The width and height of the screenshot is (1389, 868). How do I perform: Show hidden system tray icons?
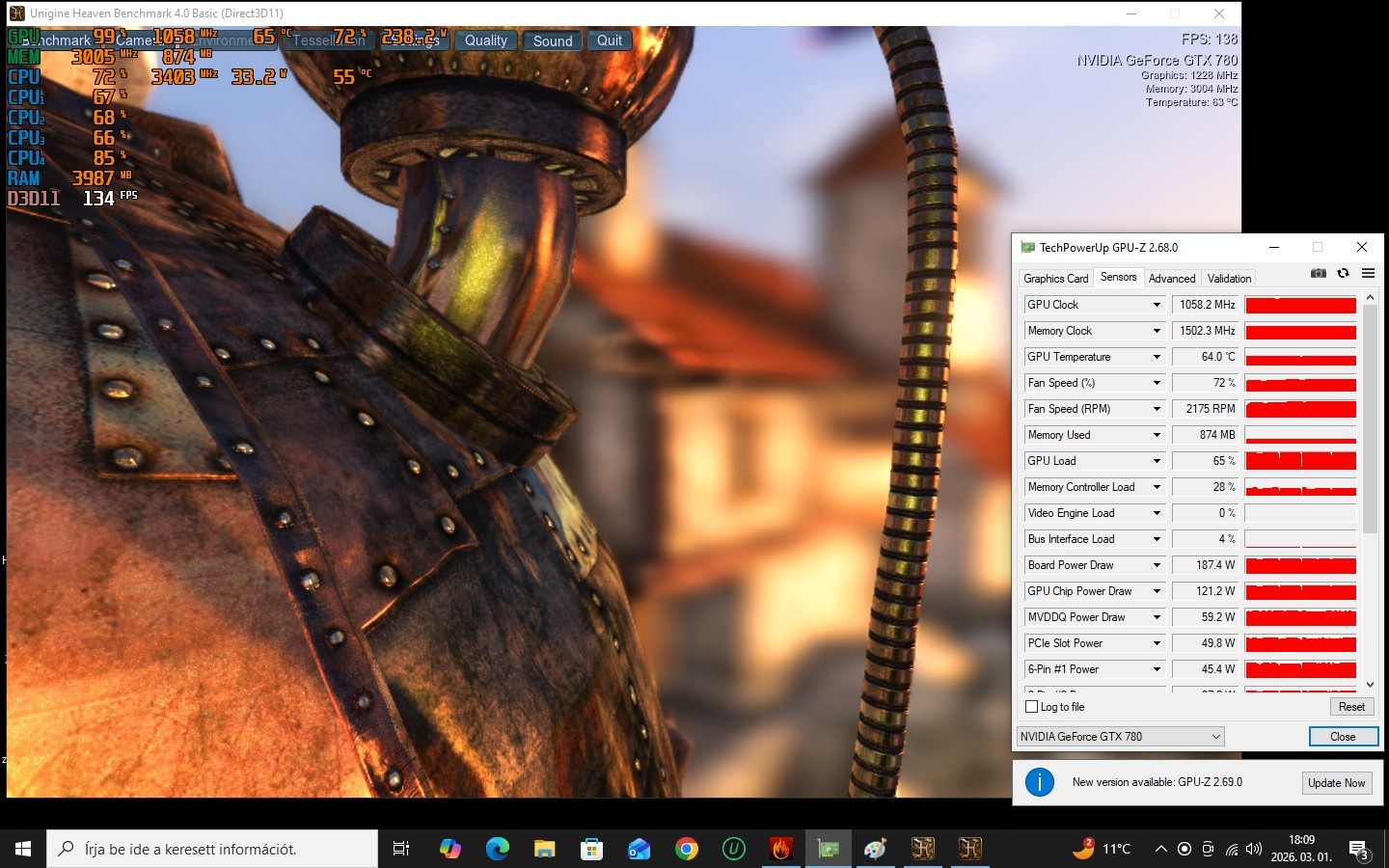[x=1161, y=849]
